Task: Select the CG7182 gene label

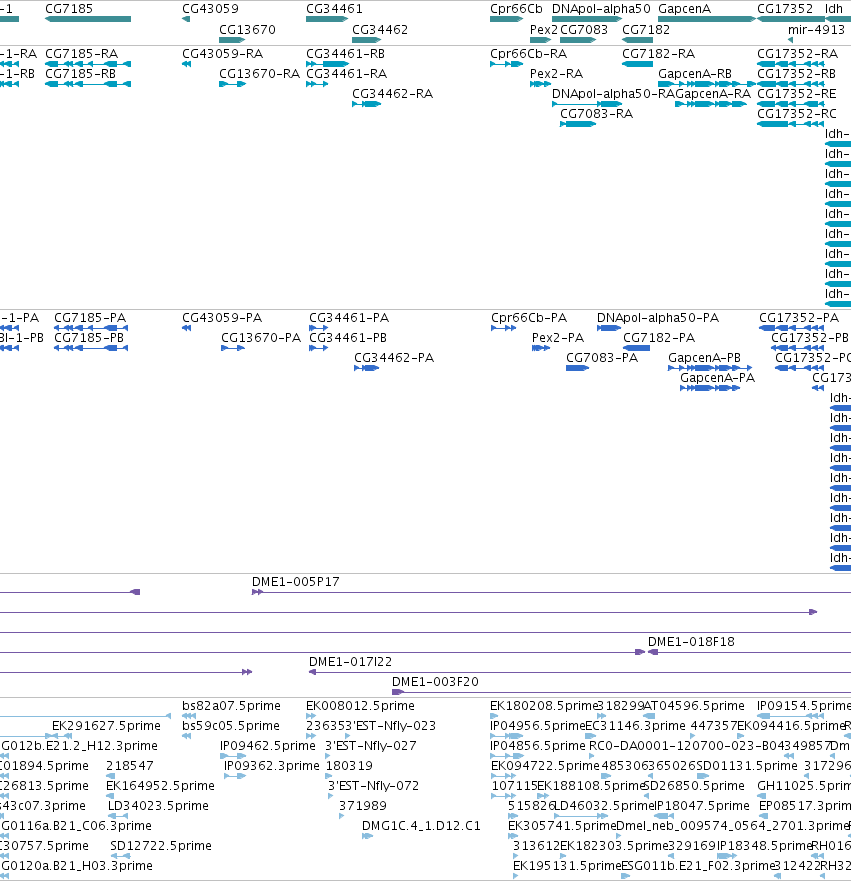Action: [646, 30]
